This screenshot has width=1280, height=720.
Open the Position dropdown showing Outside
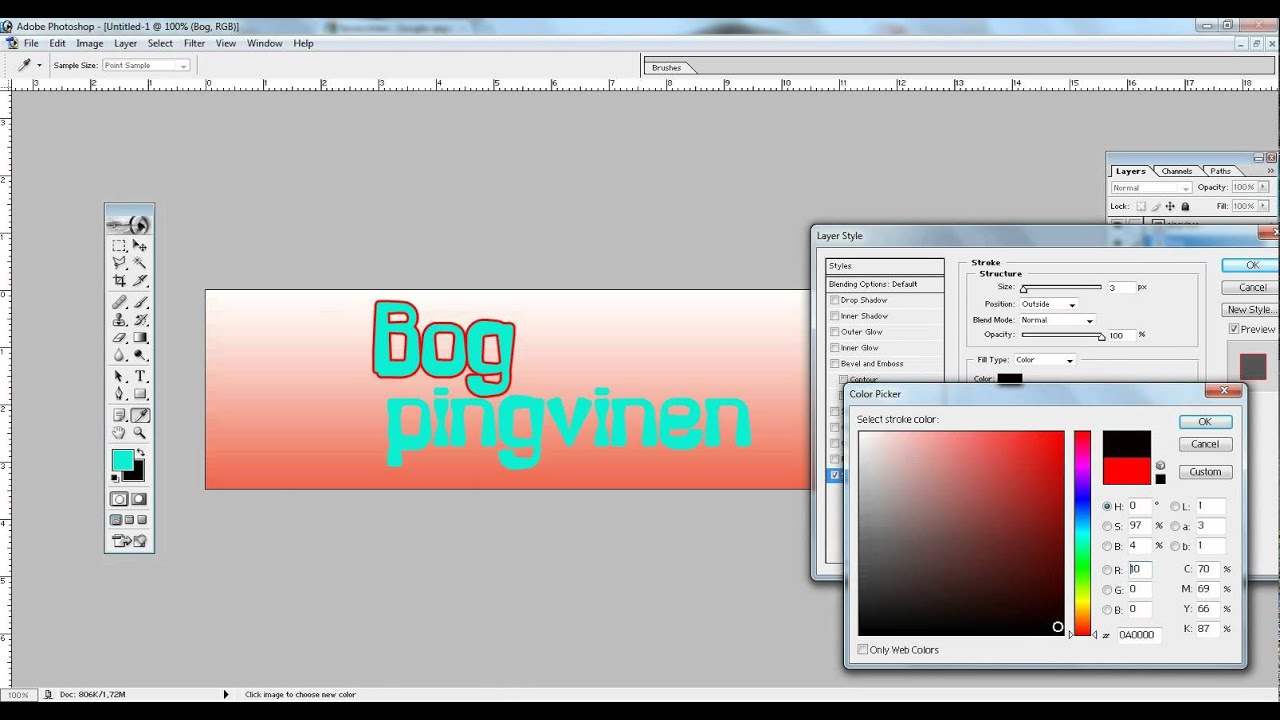point(1048,304)
